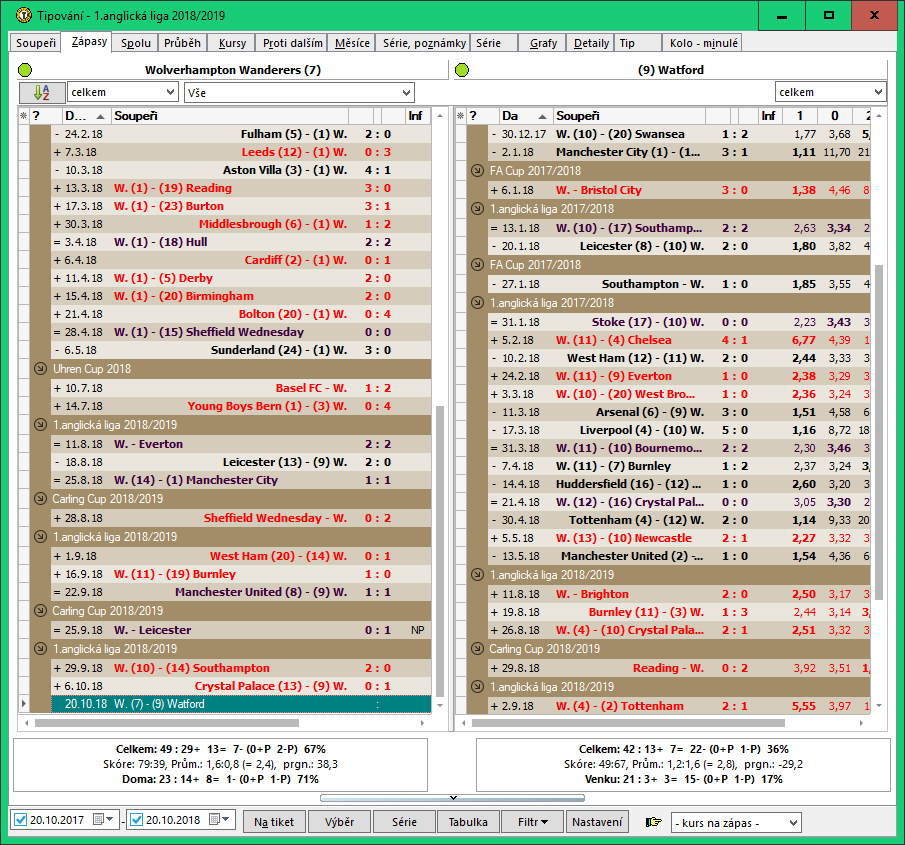
Task: Collapse FA Cup group above Bristol City
Action: coord(477,170)
